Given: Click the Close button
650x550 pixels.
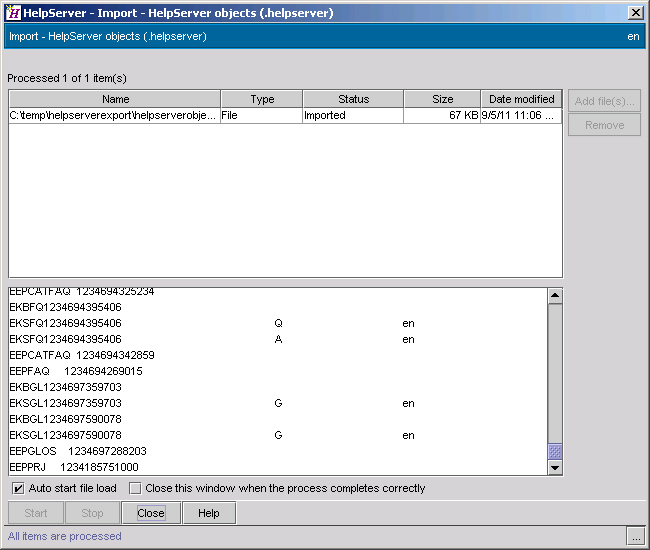Looking at the screenshot, I should 151,513.
